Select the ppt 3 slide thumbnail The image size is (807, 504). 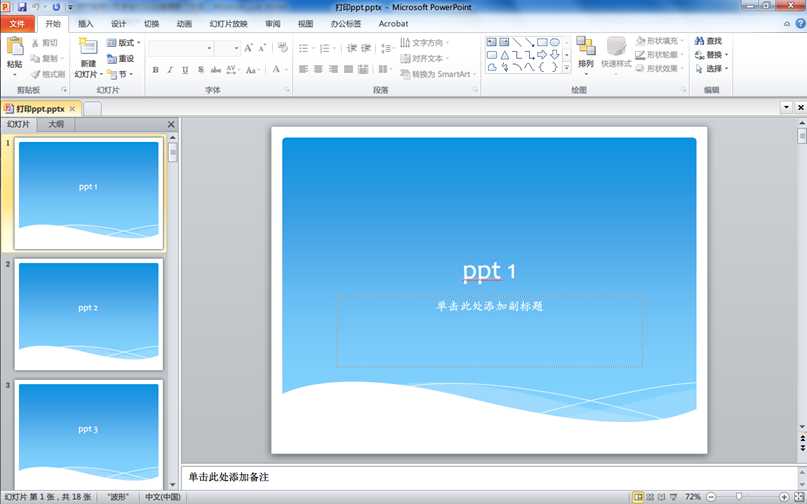point(89,434)
